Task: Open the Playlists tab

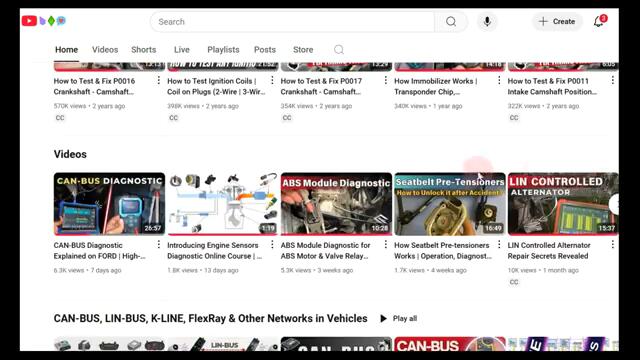Action: pyautogui.click(x=223, y=50)
